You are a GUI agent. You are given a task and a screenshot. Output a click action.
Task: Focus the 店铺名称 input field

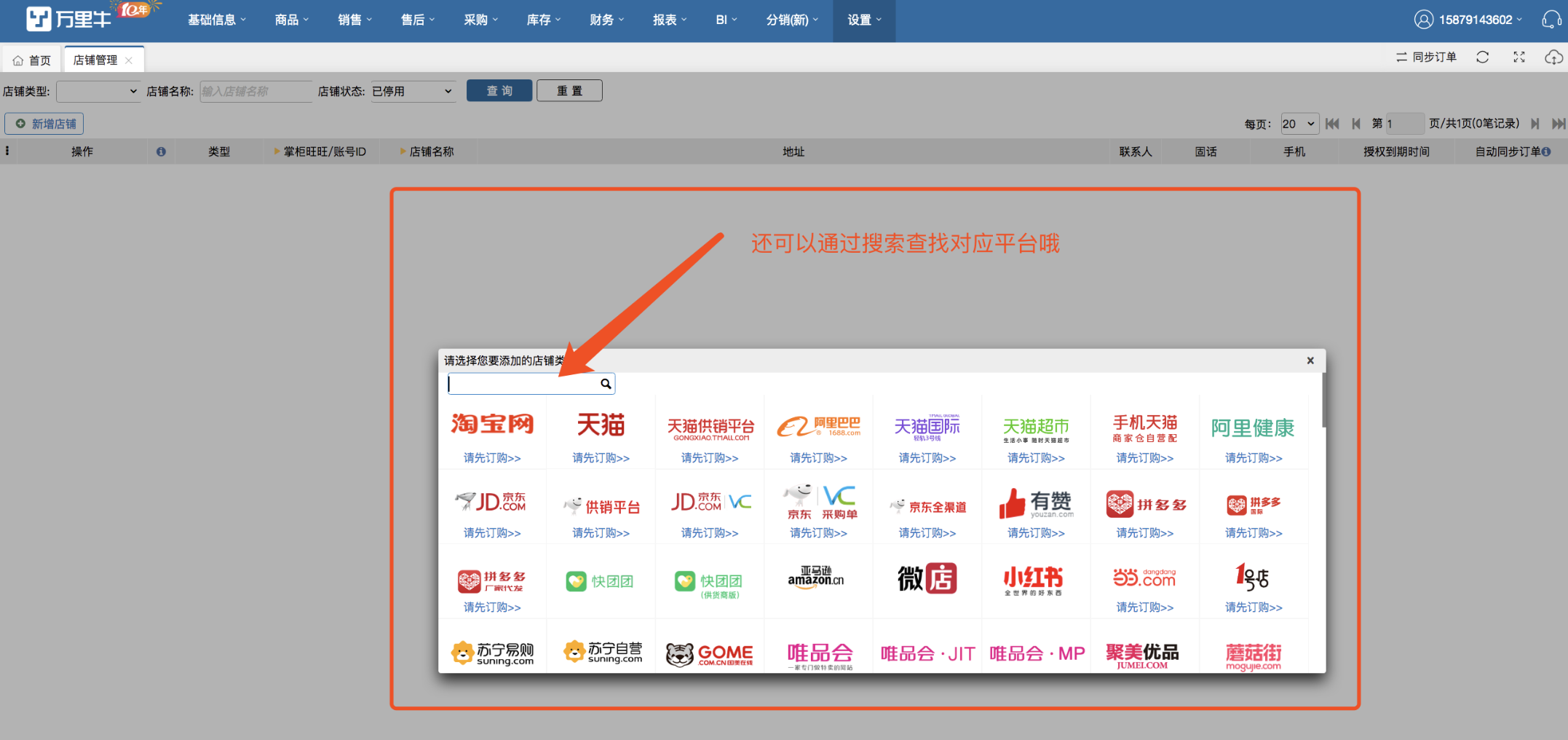pos(256,91)
